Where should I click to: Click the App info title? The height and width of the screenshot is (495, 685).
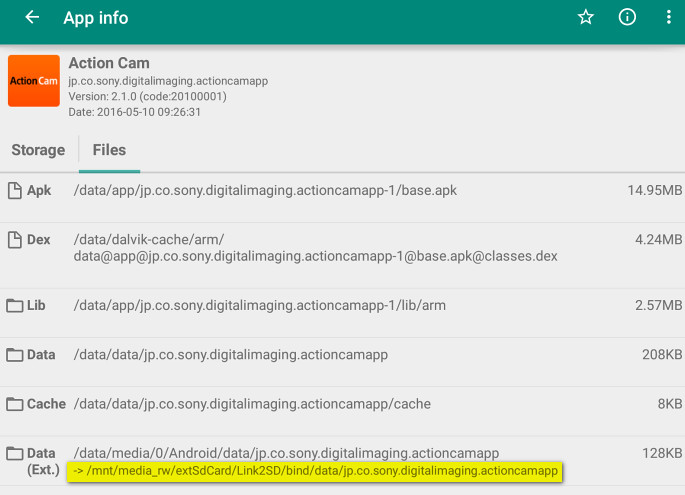point(96,18)
